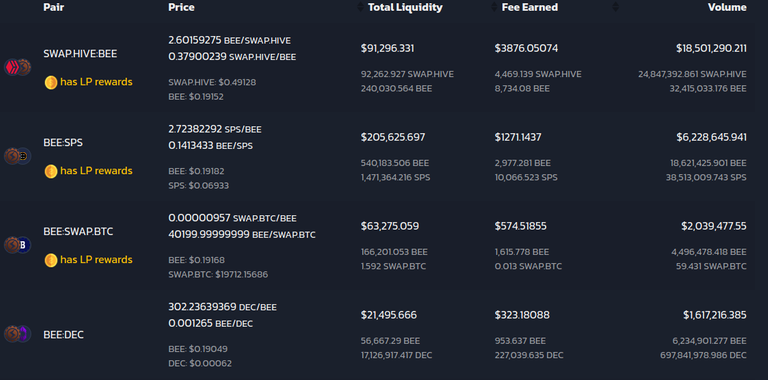Viewport: 768px width, 380px height.
Task: Select price 40199.99999999 BEE/SWAP.BTC
Action: [242, 235]
